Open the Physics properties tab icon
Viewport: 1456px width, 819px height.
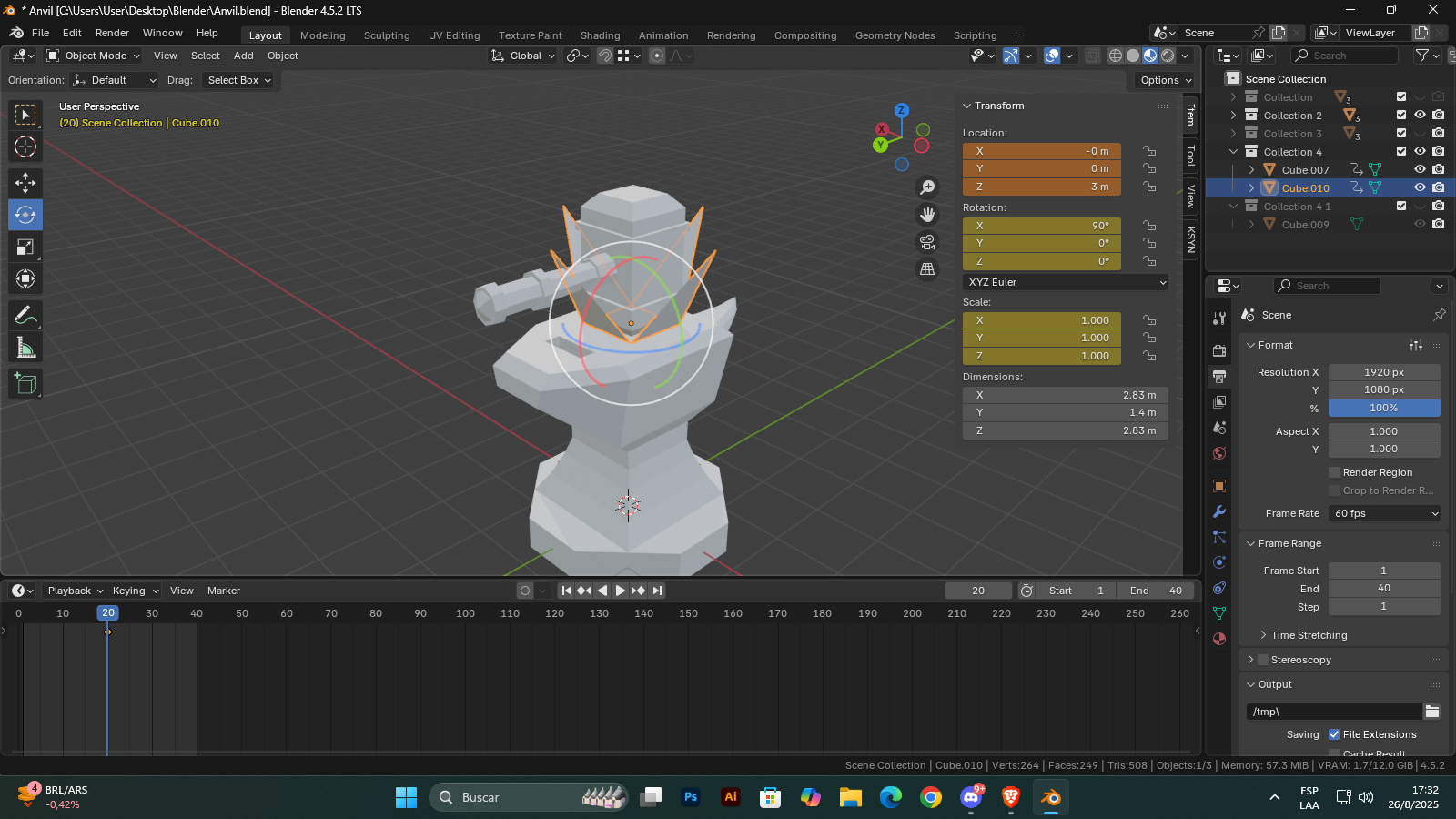click(1219, 562)
